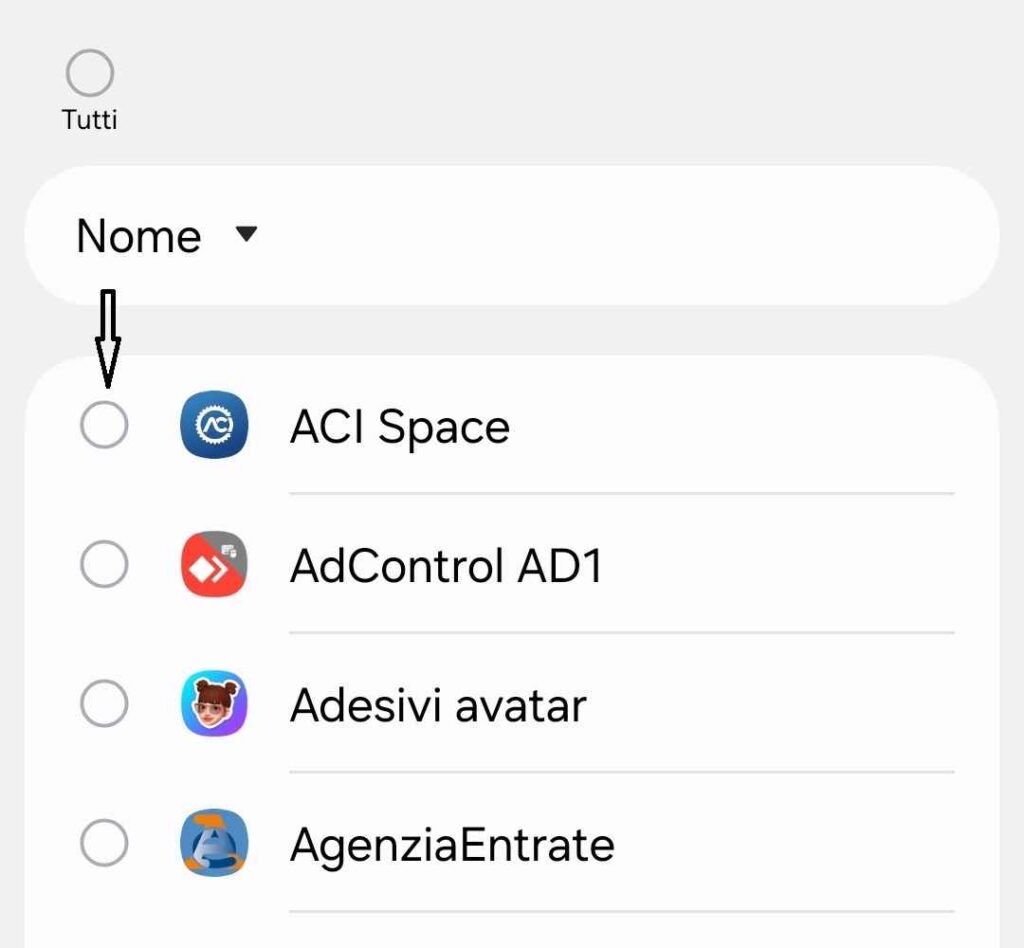Click the AgenziaEntrate app icon

[212, 843]
